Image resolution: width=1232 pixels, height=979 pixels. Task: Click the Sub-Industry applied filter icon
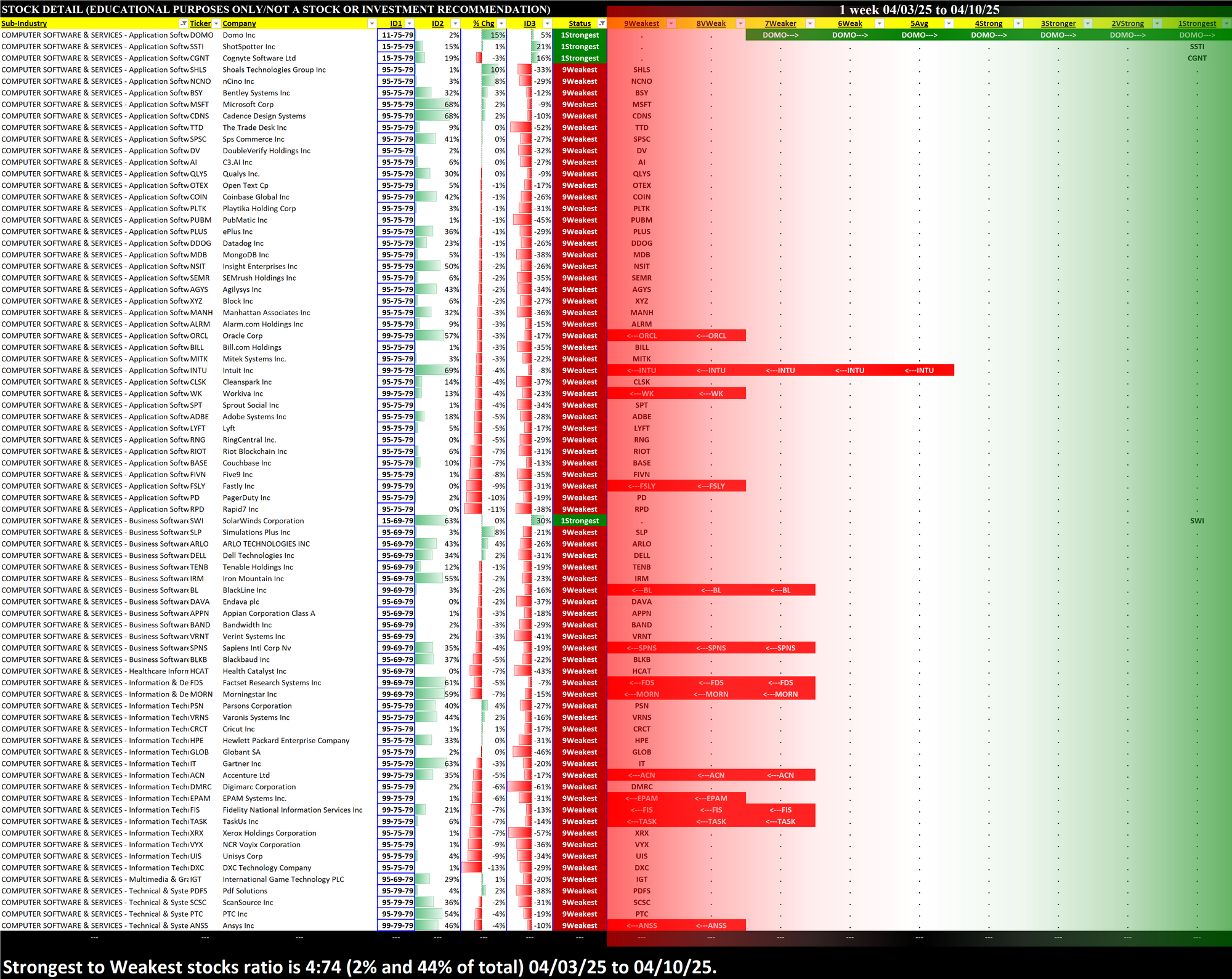183,23
